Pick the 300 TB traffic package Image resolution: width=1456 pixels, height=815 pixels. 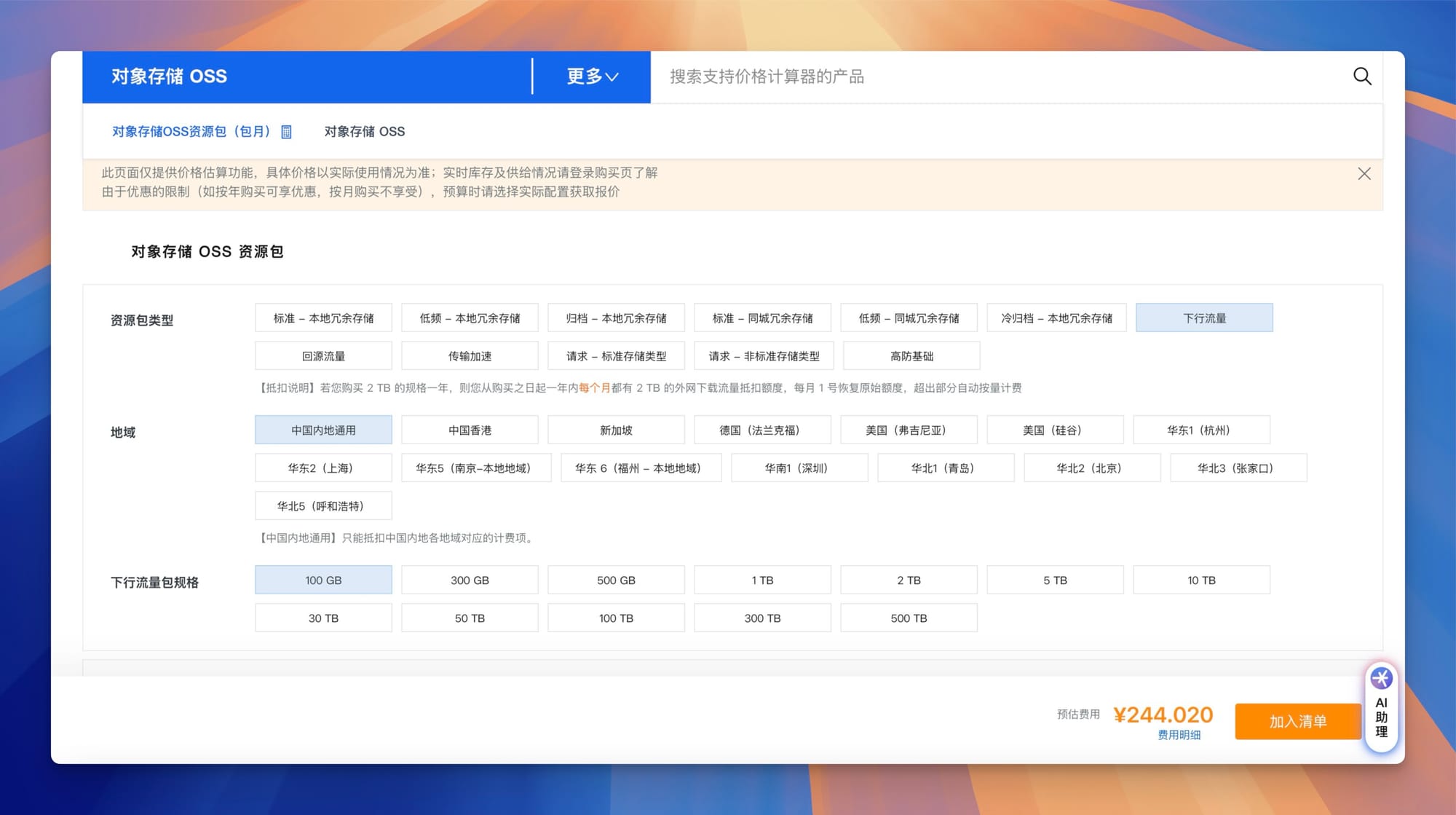point(762,618)
